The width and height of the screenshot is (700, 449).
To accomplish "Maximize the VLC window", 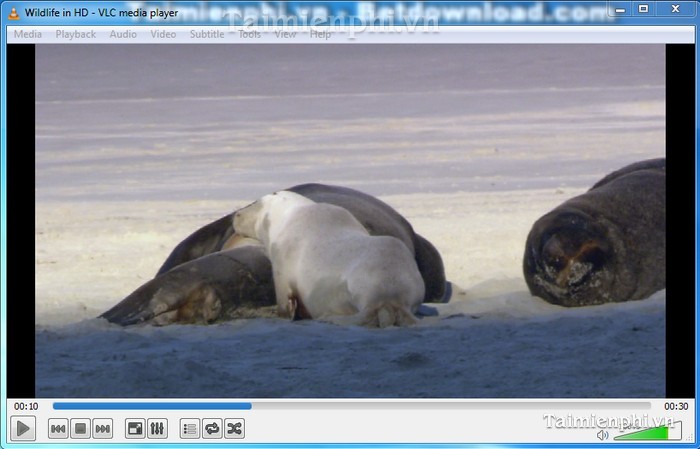I will click(643, 9).
